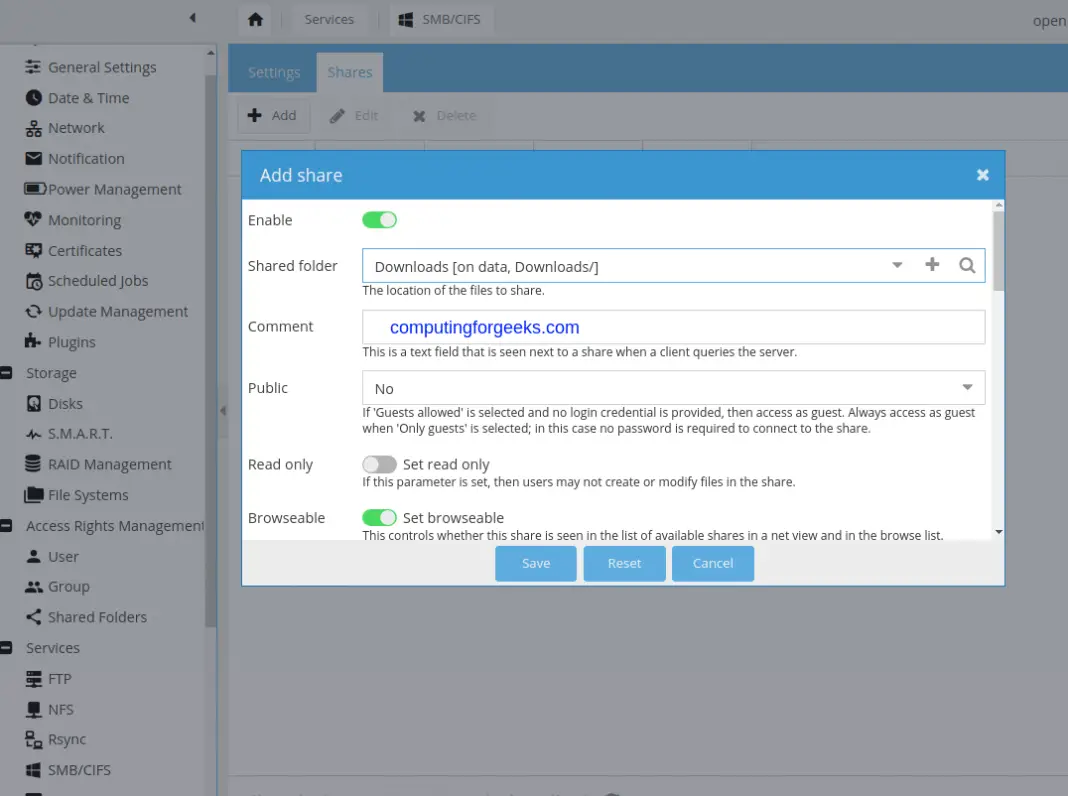Collapse the Storage section in sidebar
The image size is (1068, 796).
pyautogui.click(x=6, y=373)
